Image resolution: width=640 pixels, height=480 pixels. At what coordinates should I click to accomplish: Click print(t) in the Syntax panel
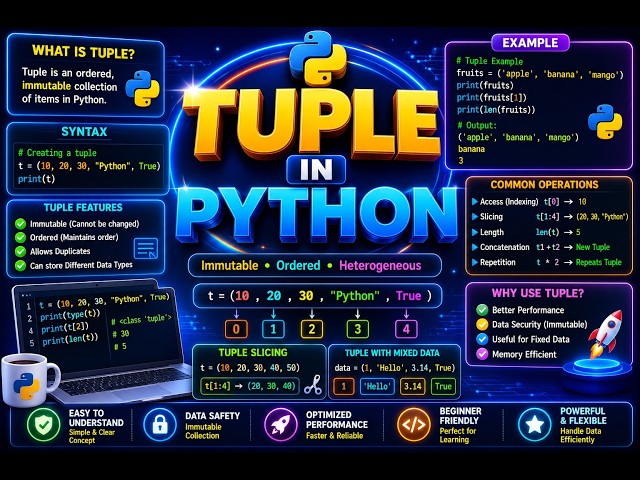point(36,179)
